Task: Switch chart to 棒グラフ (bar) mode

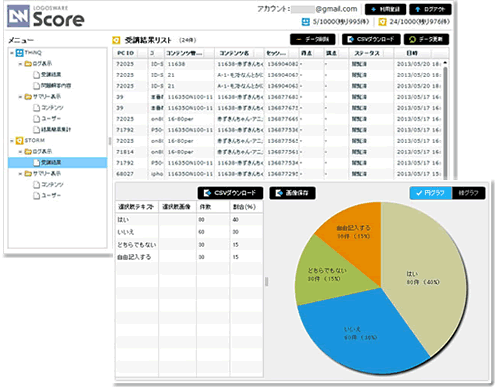Action: (x=468, y=193)
